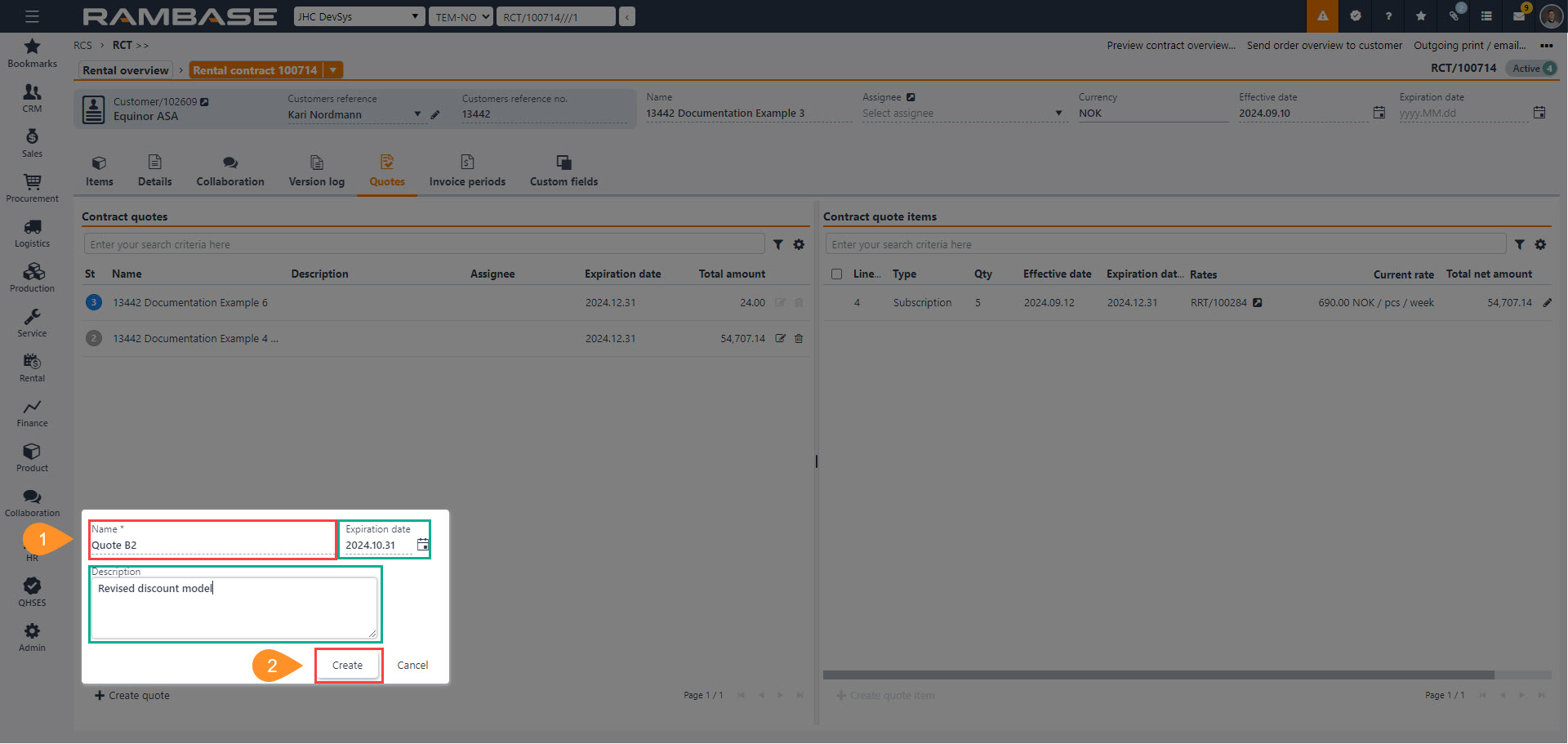This screenshot has width=1568, height=744.
Task: Edit the Customers reference pencil icon
Action: (x=435, y=115)
